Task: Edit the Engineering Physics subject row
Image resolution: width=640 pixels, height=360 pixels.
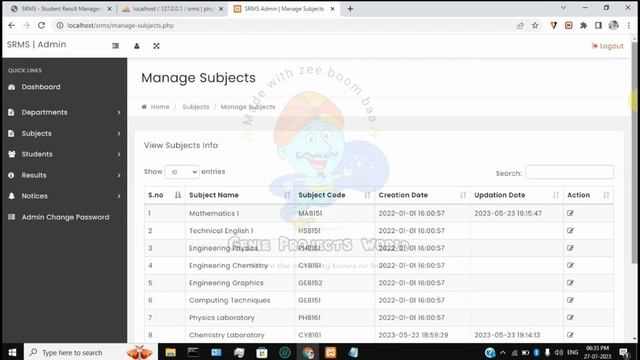Action: [570, 248]
